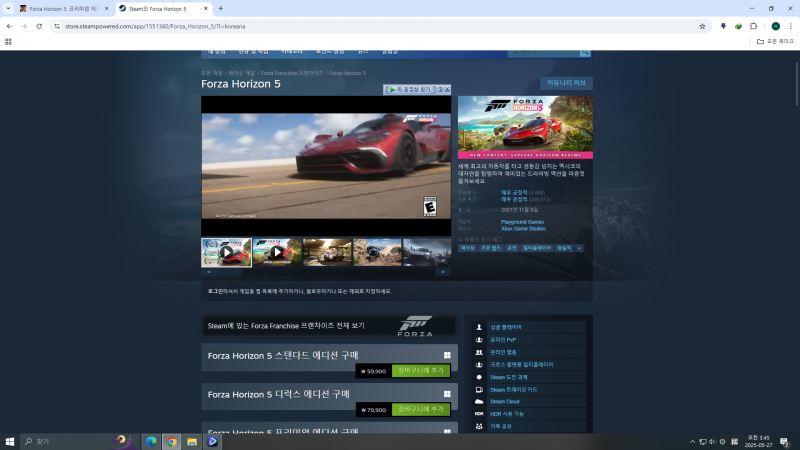Open site information icon in address bar
The height and width of the screenshot is (450, 800).
point(57,26)
